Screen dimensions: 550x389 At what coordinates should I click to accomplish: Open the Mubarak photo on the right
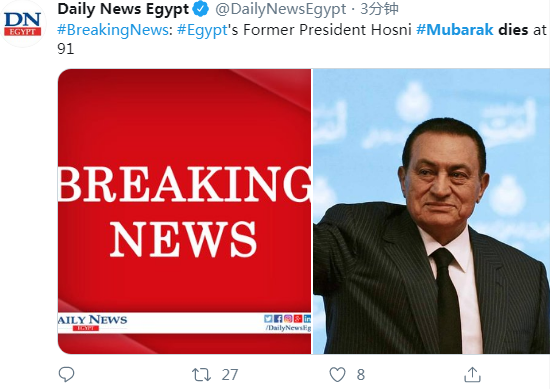click(x=431, y=211)
